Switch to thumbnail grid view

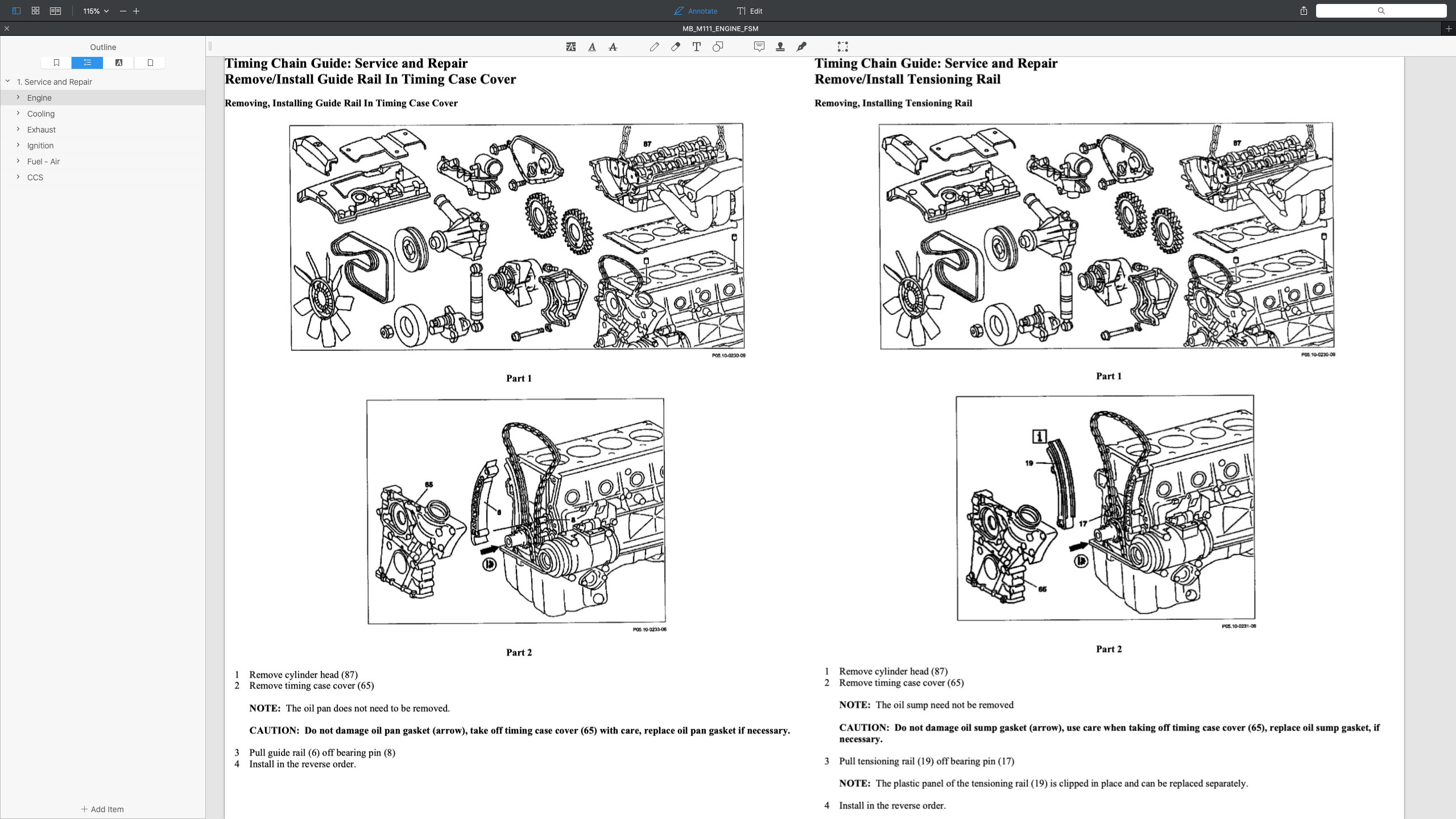(36, 11)
